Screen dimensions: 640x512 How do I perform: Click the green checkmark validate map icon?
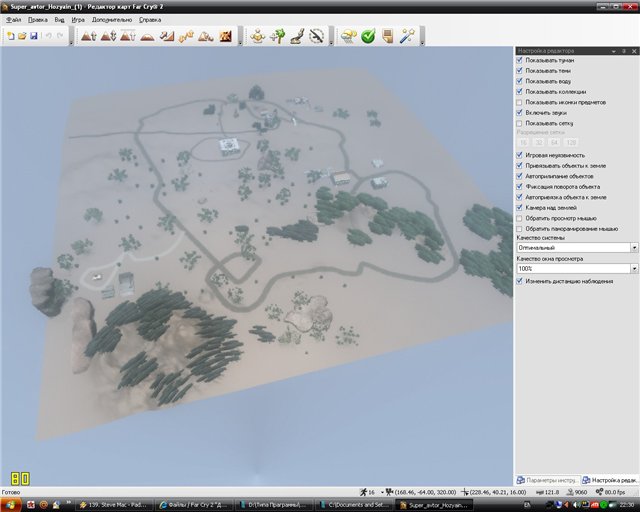coord(367,36)
